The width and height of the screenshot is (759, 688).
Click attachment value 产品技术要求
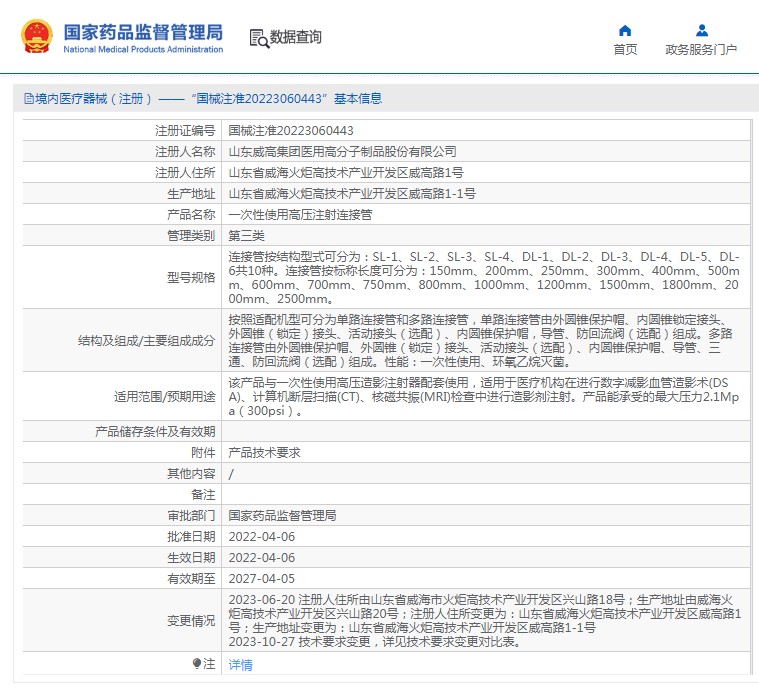point(264,453)
